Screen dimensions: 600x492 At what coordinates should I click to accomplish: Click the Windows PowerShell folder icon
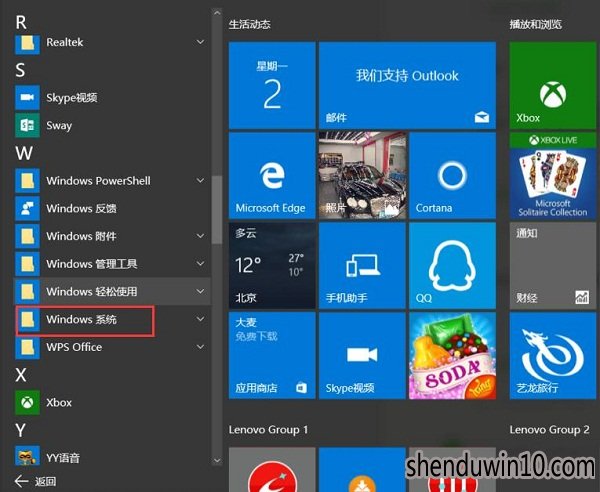(x=27, y=181)
